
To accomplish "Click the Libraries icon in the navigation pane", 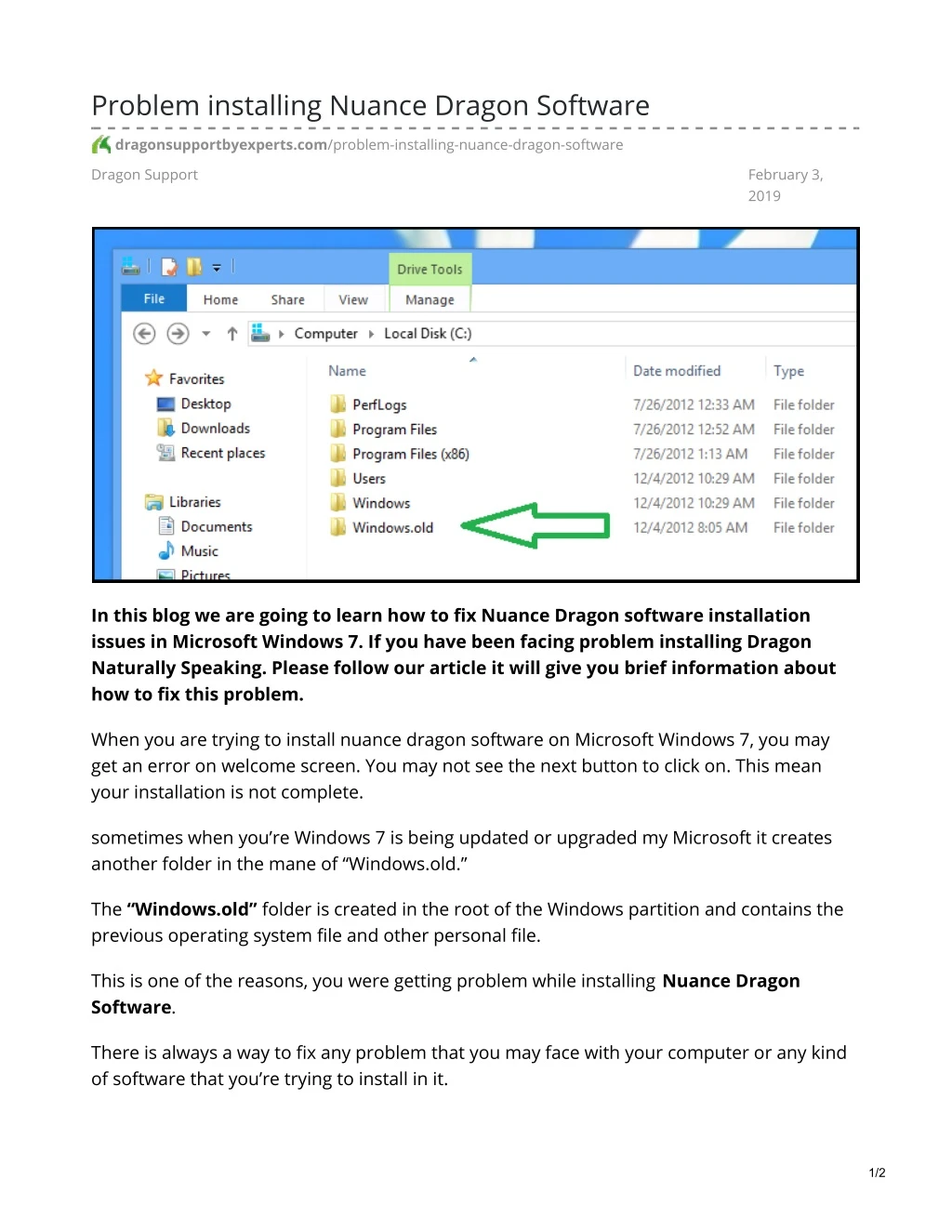I will click(x=154, y=502).
